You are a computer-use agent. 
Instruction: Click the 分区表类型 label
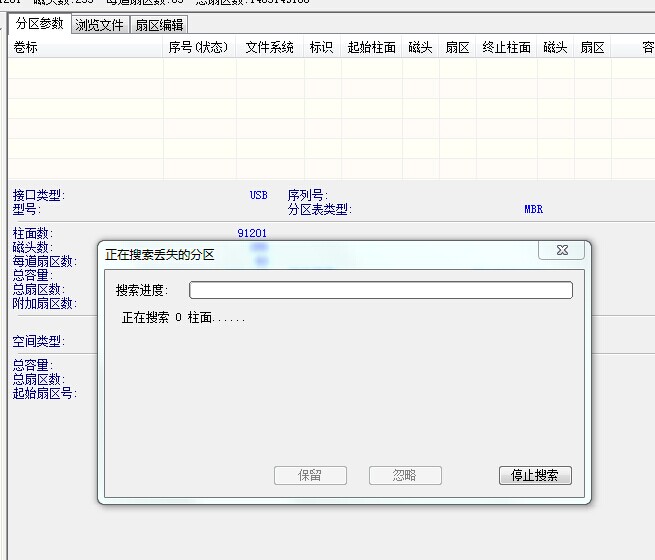click(320, 209)
